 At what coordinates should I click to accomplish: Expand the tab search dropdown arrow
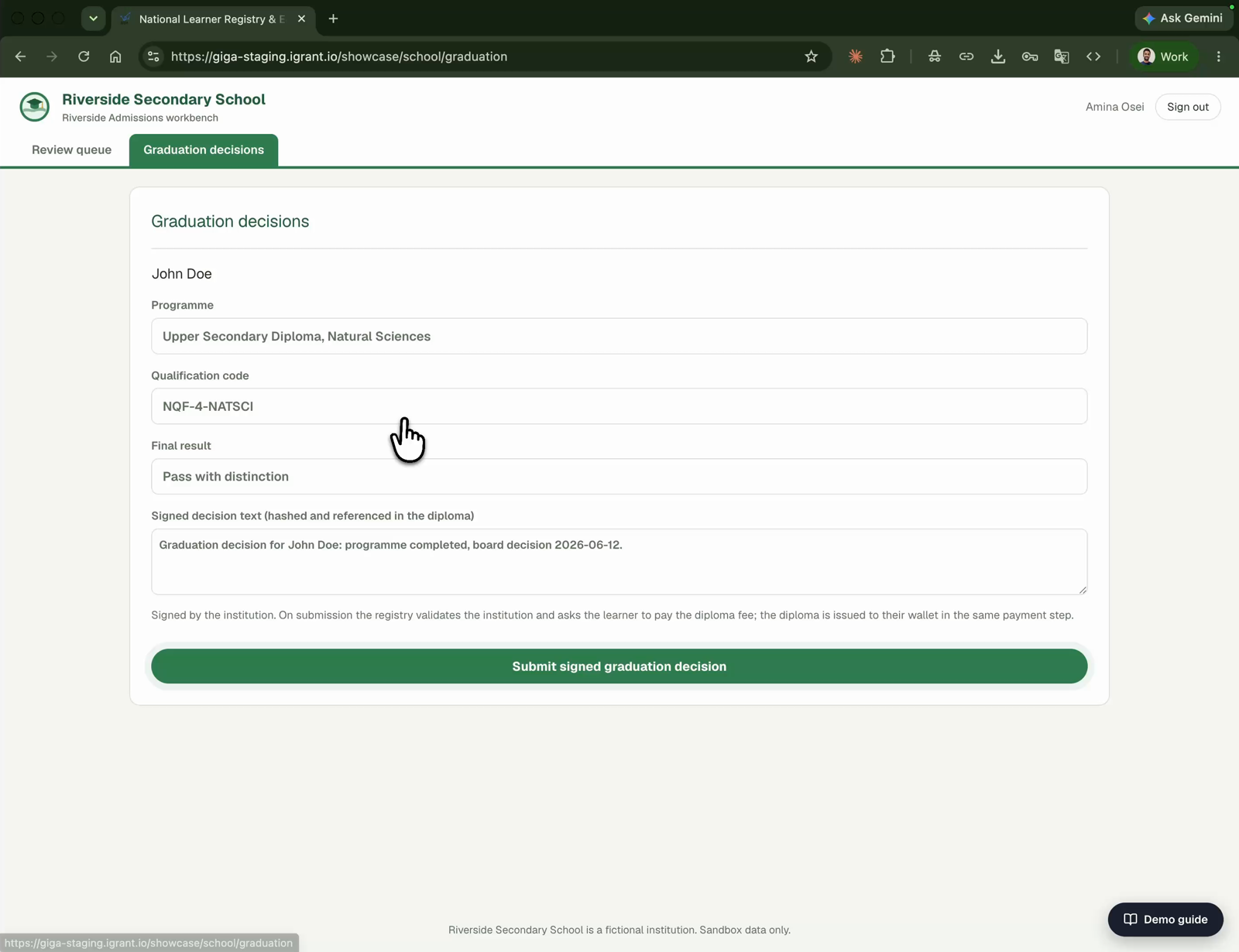[93, 19]
